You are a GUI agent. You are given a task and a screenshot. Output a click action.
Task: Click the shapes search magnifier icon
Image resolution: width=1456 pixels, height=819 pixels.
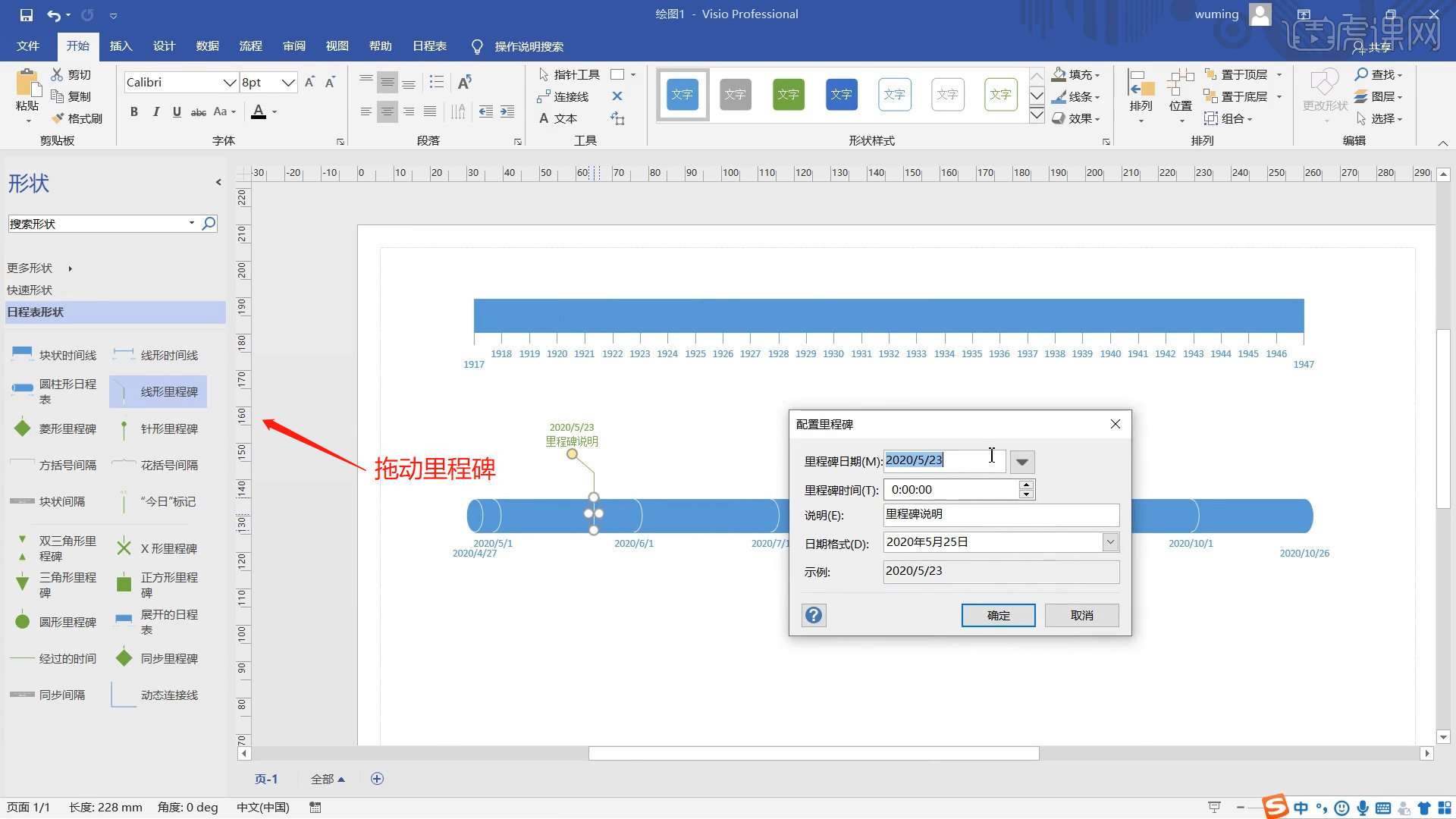209,223
